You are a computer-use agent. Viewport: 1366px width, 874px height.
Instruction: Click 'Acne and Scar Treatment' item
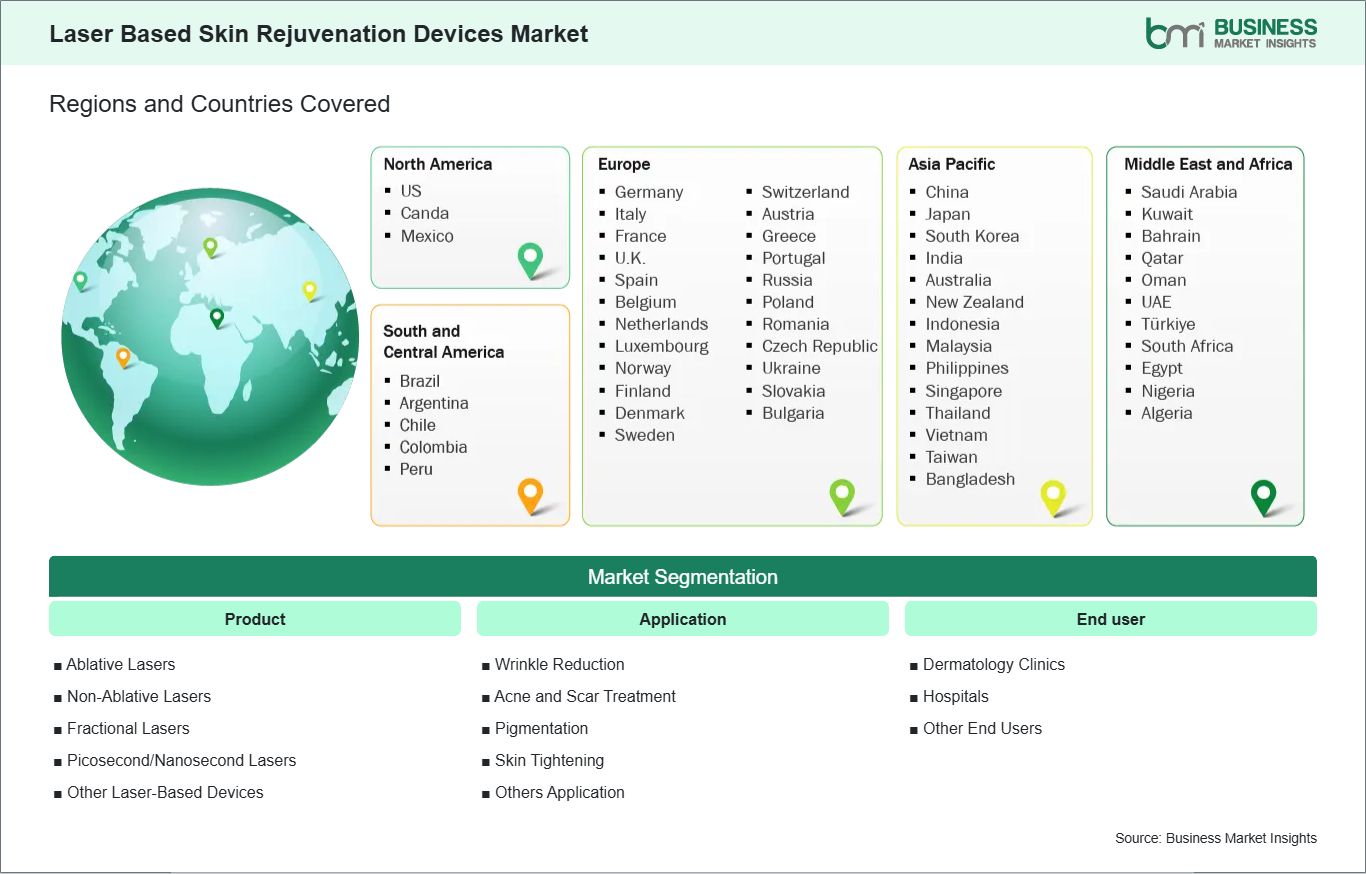click(585, 696)
